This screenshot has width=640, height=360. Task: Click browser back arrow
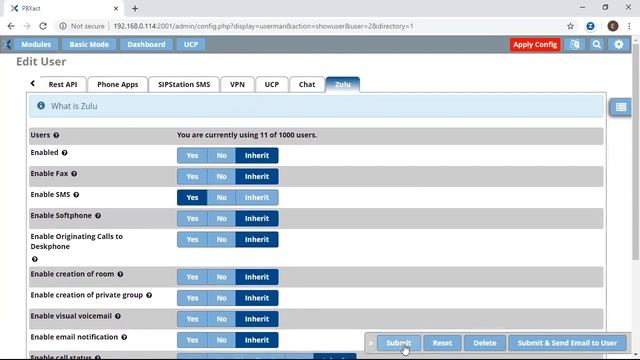pyautogui.click(x=11, y=26)
